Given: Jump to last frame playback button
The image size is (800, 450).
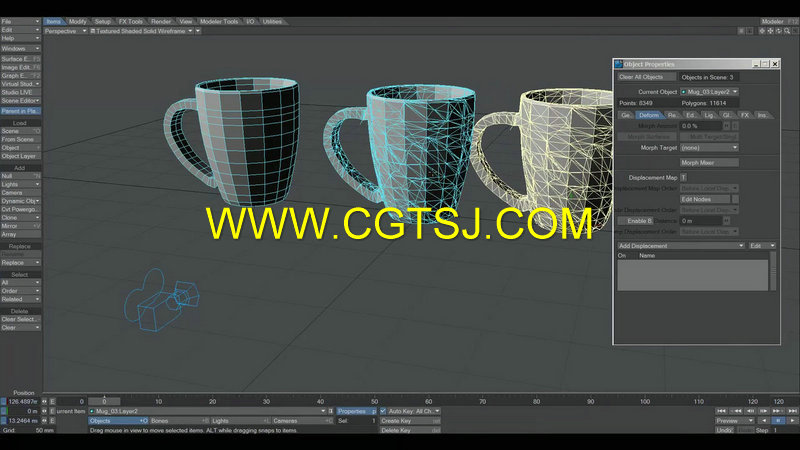Looking at the screenshot, I should point(792,411).
